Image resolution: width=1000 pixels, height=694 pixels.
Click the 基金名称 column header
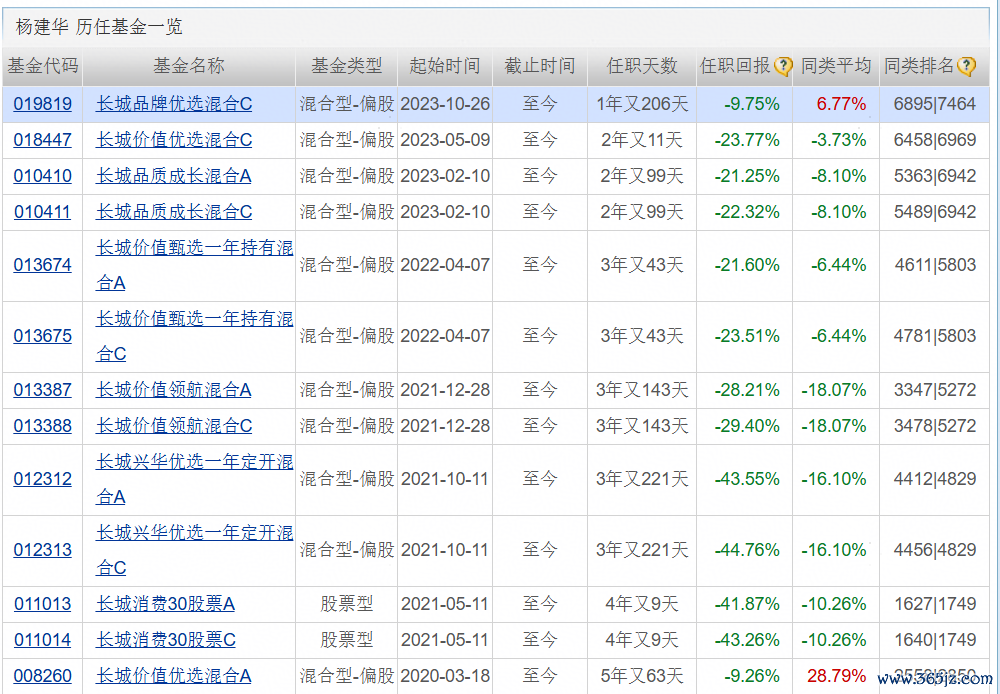[189, 66]
